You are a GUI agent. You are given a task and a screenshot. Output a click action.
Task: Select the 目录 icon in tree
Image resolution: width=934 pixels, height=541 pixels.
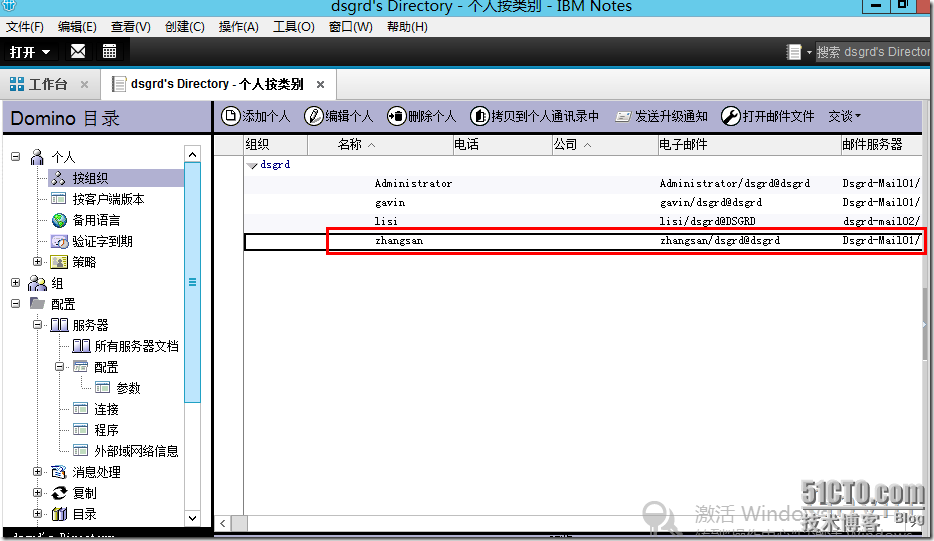(x=59, y=514)
